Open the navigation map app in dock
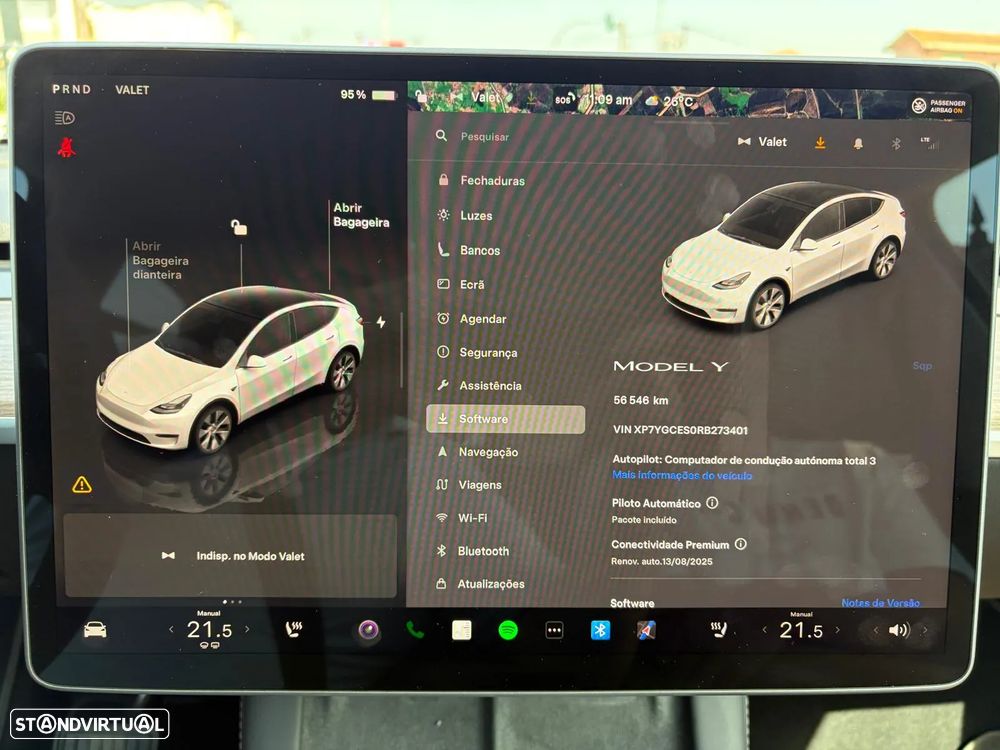Image resolution: width=1000 pixels, height=750 pixels. coord(646,630)
